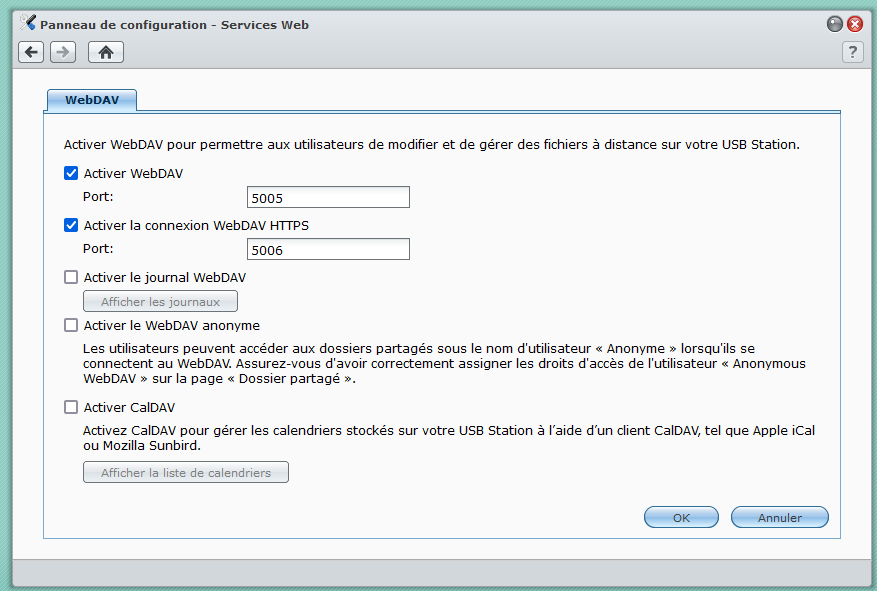Check Activer le WebDAV anonyme

click(x=71, y=325)
